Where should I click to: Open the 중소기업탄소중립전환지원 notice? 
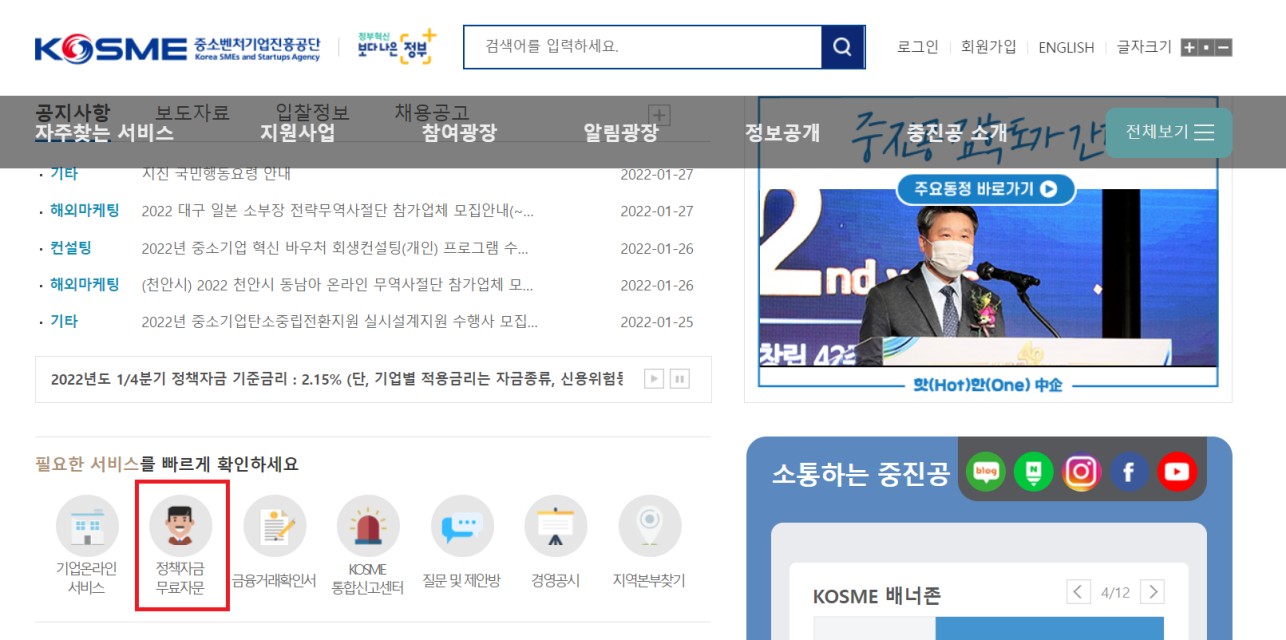(x=340, y=322)
